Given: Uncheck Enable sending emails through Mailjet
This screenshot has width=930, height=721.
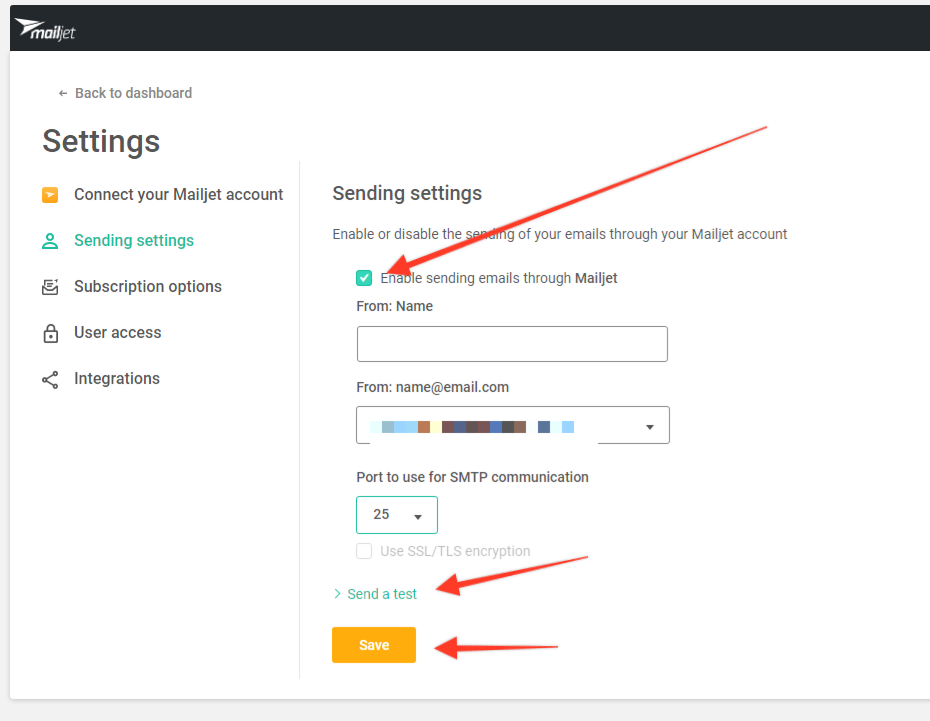Looking at the screenshot, I should (x=364, y=278).
